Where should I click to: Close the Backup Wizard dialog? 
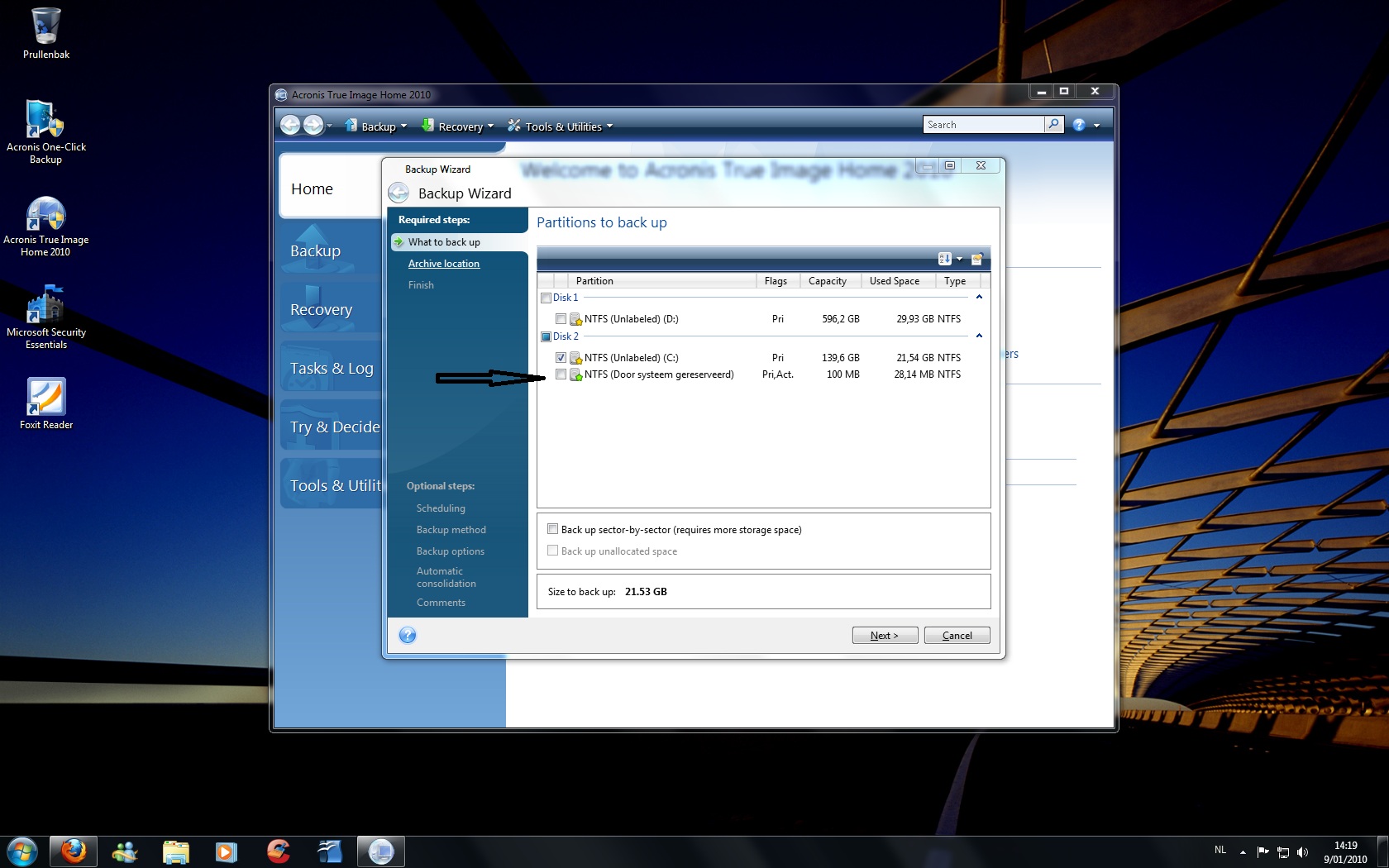coord(981,165)
